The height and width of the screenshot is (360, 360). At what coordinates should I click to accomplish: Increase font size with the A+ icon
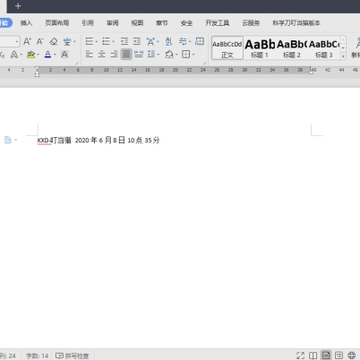pyautogui.click(x=27, y=42)
